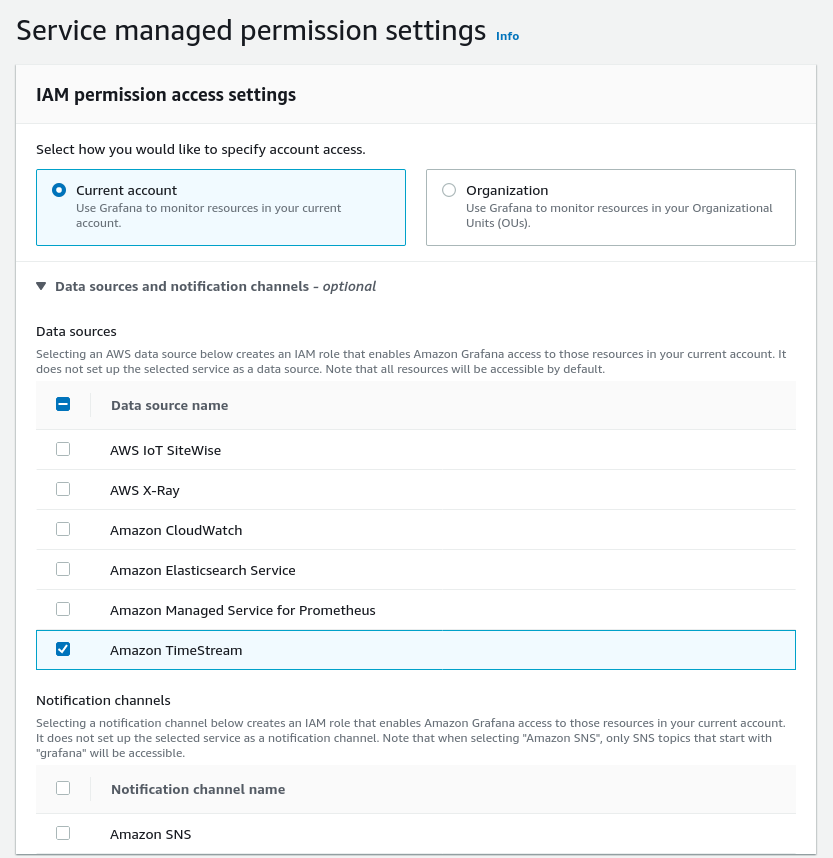Viewport: 833px width, 858px height.
Task: Click the Organization option card description
Action: (619, 215)
